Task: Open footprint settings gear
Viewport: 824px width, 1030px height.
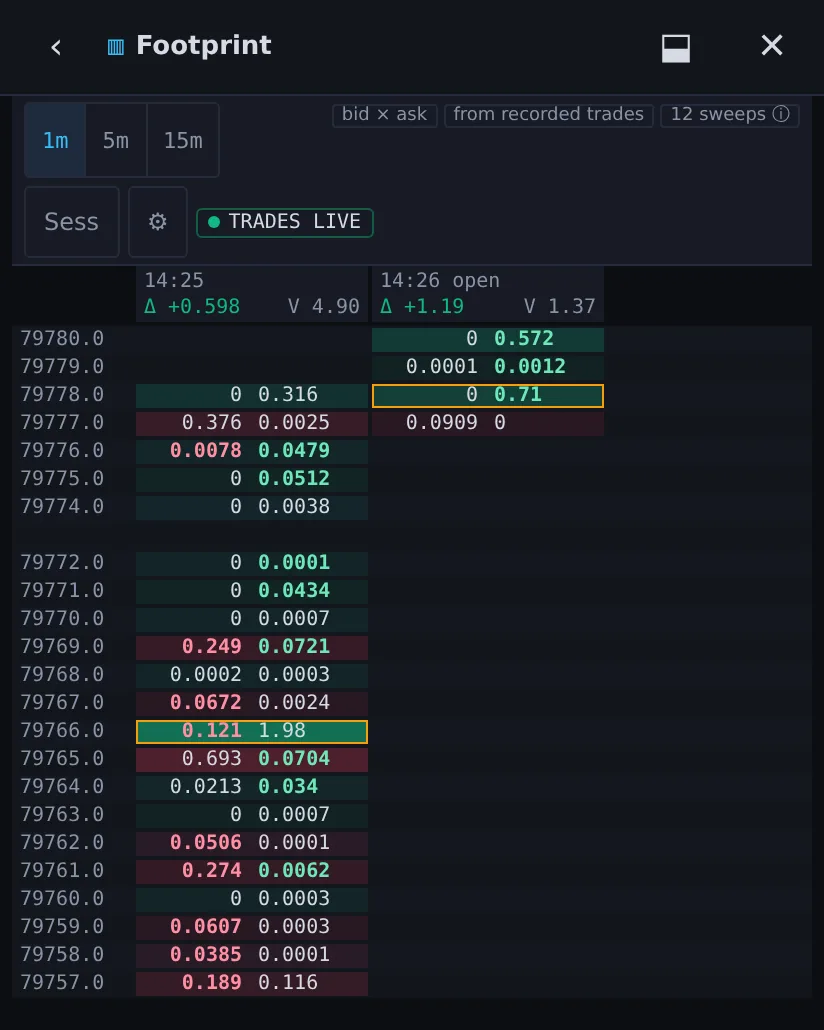Action: (158, 222)
